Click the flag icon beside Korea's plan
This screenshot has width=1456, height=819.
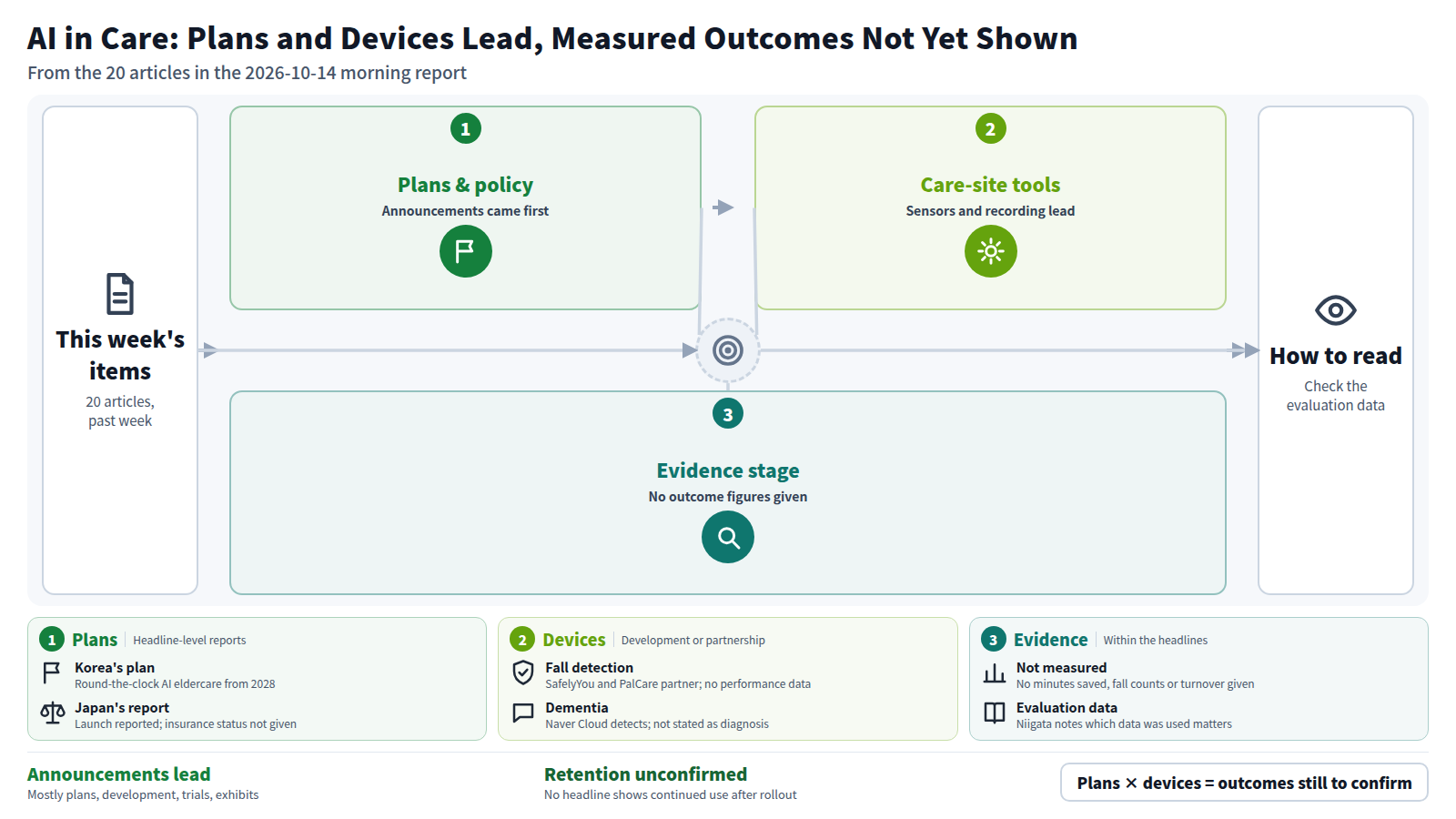tap(52, 673)
